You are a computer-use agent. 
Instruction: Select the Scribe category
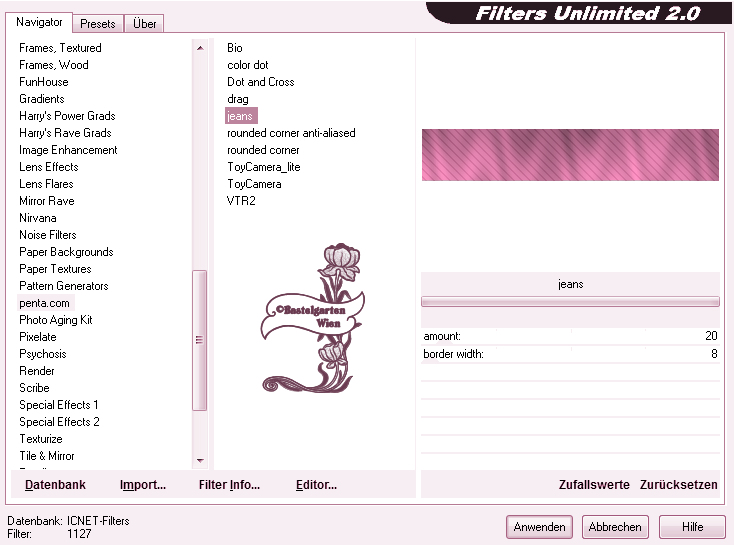(34, 388)
